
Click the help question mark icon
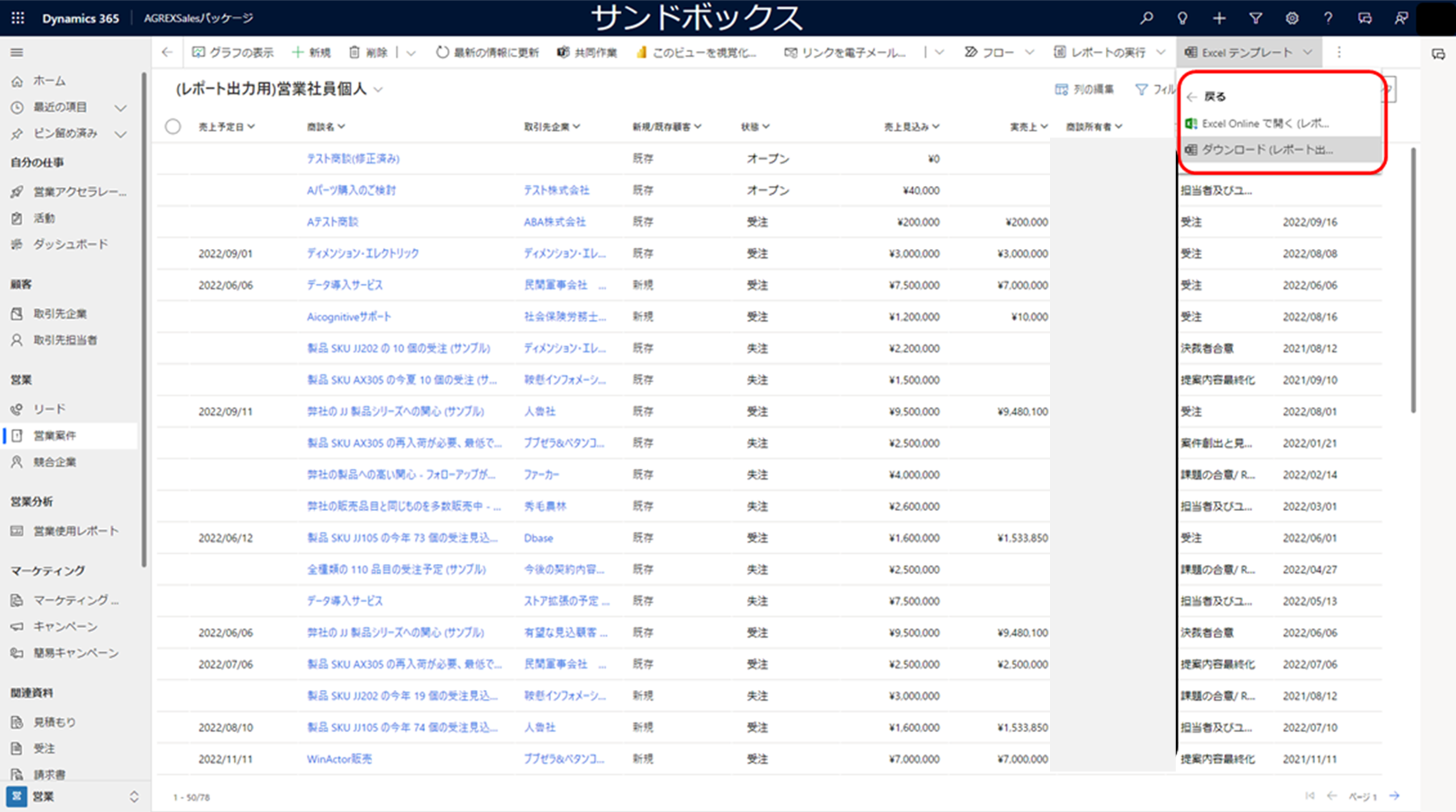tap(1328, 18)
